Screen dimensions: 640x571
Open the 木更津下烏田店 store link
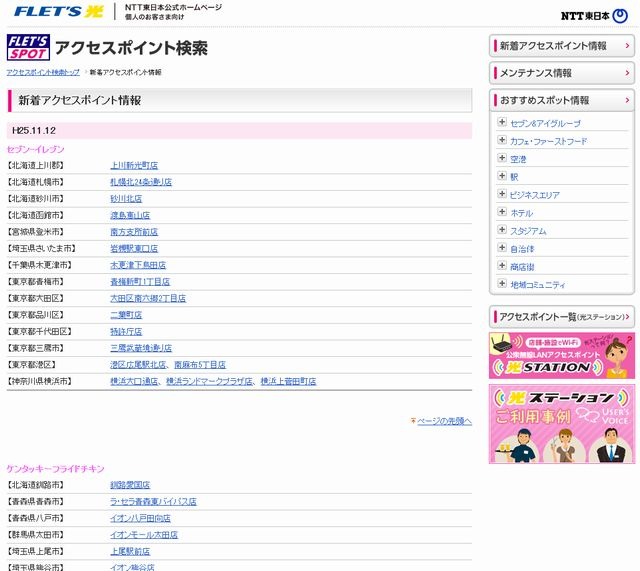pyautogui.click(x=138, y=265)
